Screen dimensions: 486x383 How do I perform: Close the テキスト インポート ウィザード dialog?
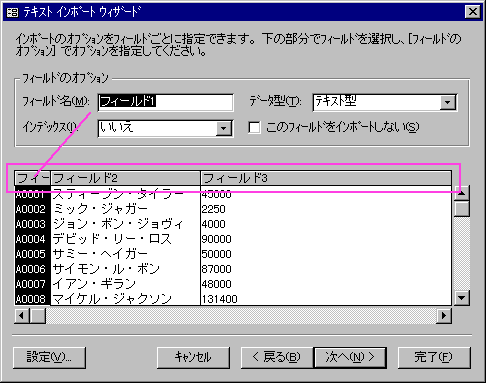473,12
